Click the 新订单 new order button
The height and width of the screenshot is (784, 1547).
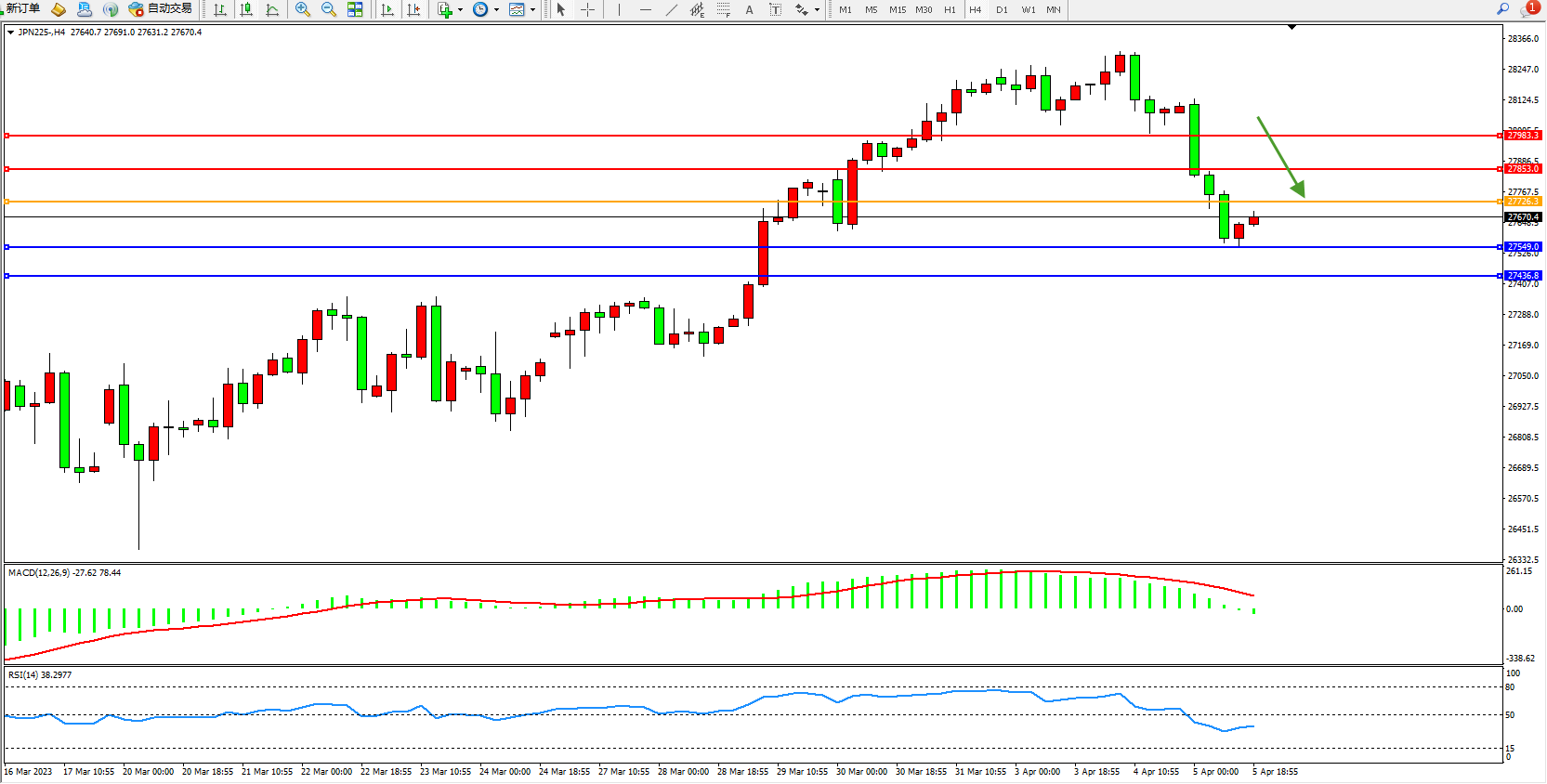[x=23, y=8]
